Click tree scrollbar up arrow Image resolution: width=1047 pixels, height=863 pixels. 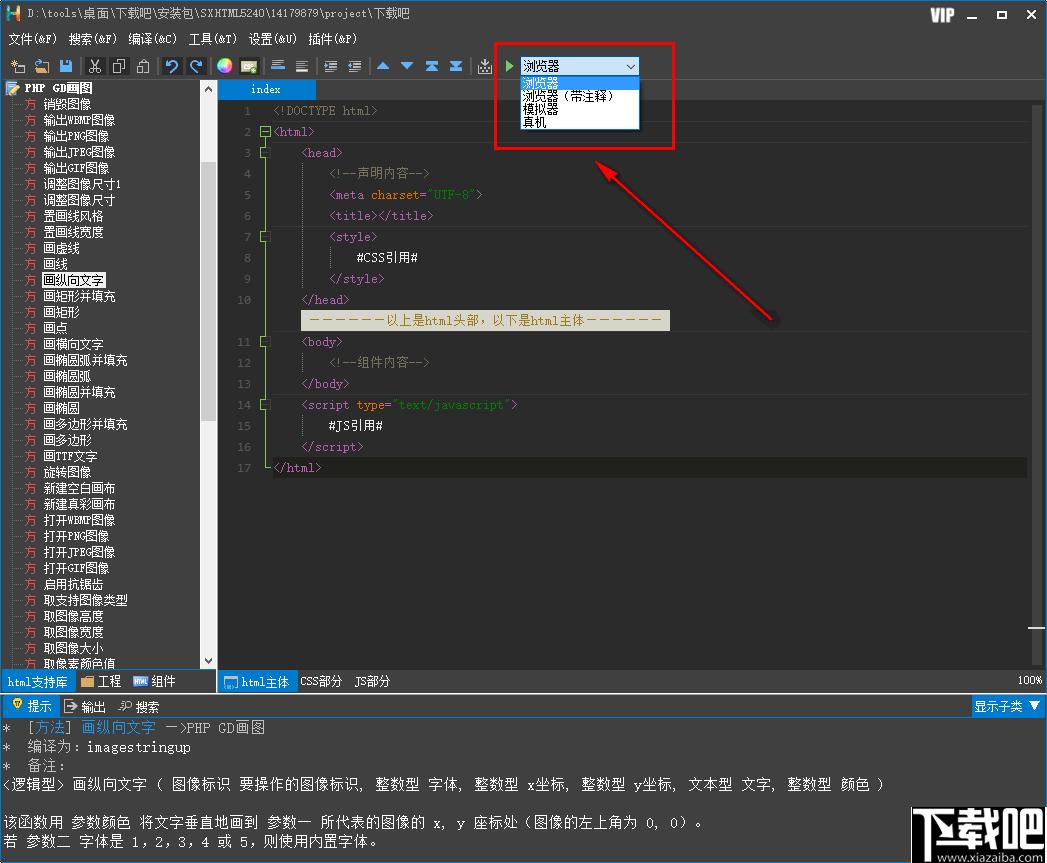pyautogui.click(x=208, y=89)
